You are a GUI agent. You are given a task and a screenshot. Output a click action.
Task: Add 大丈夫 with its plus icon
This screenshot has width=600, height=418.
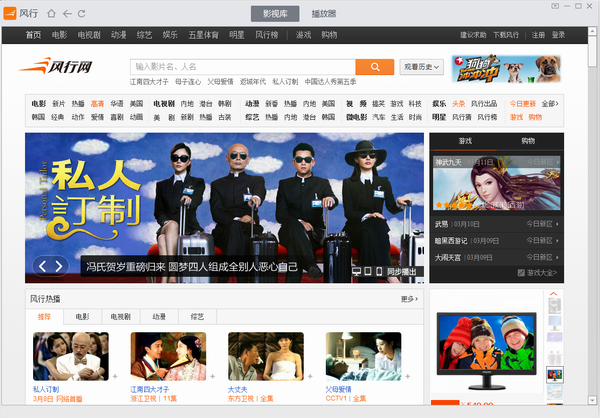pos(310,376)
